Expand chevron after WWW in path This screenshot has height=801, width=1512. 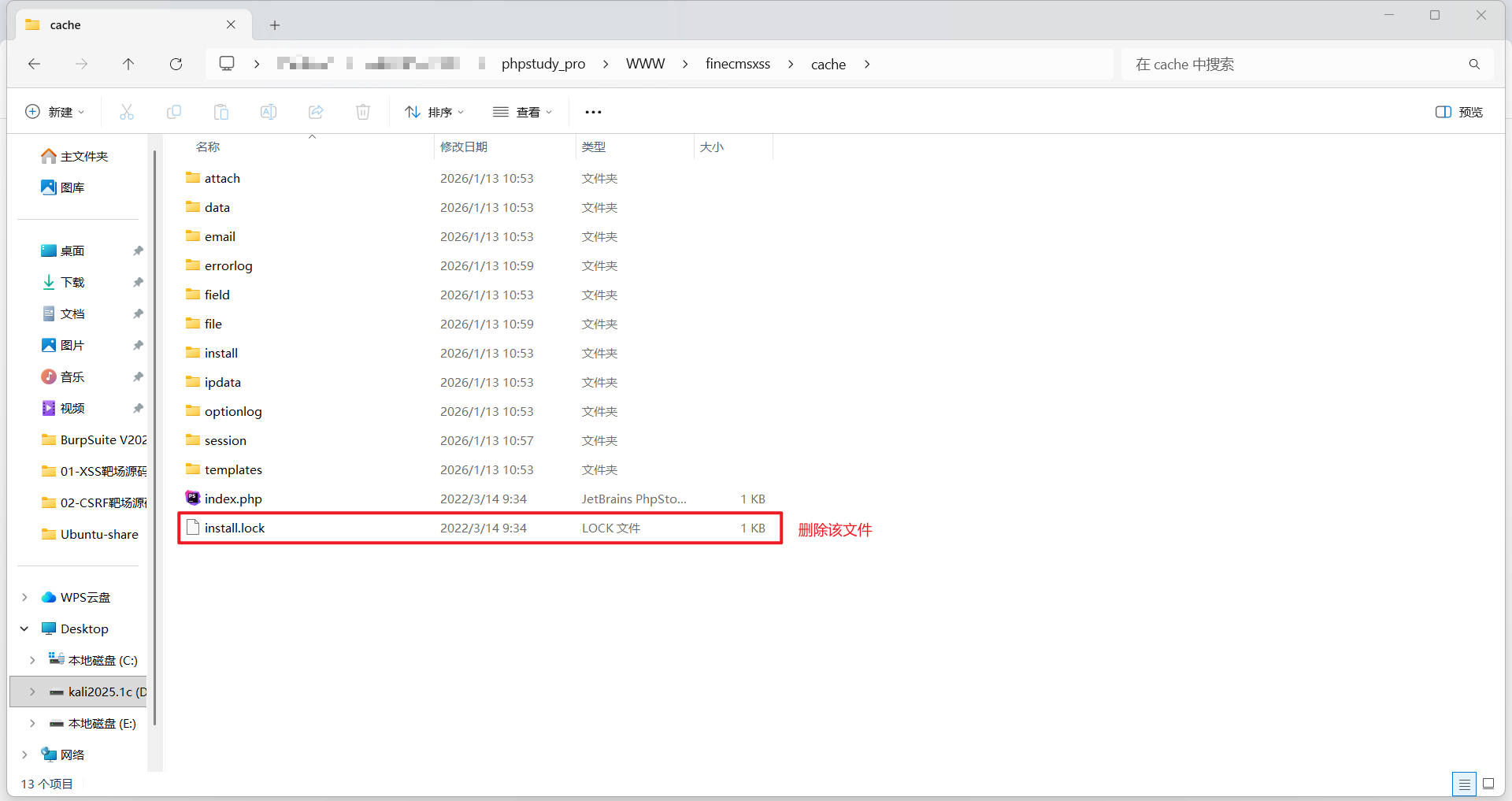(x=685, y=64)
